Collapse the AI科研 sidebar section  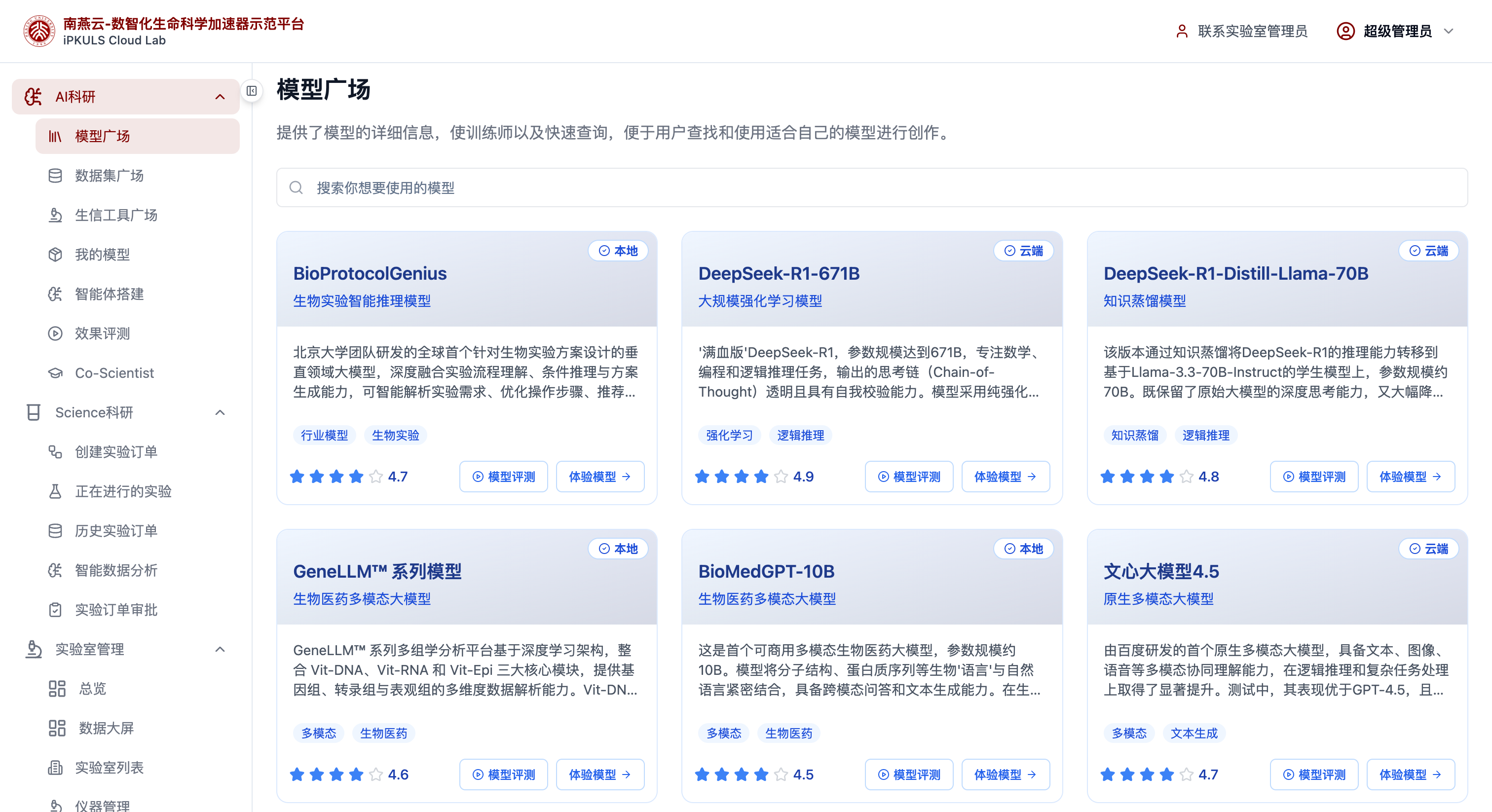[x=220, y=97]
